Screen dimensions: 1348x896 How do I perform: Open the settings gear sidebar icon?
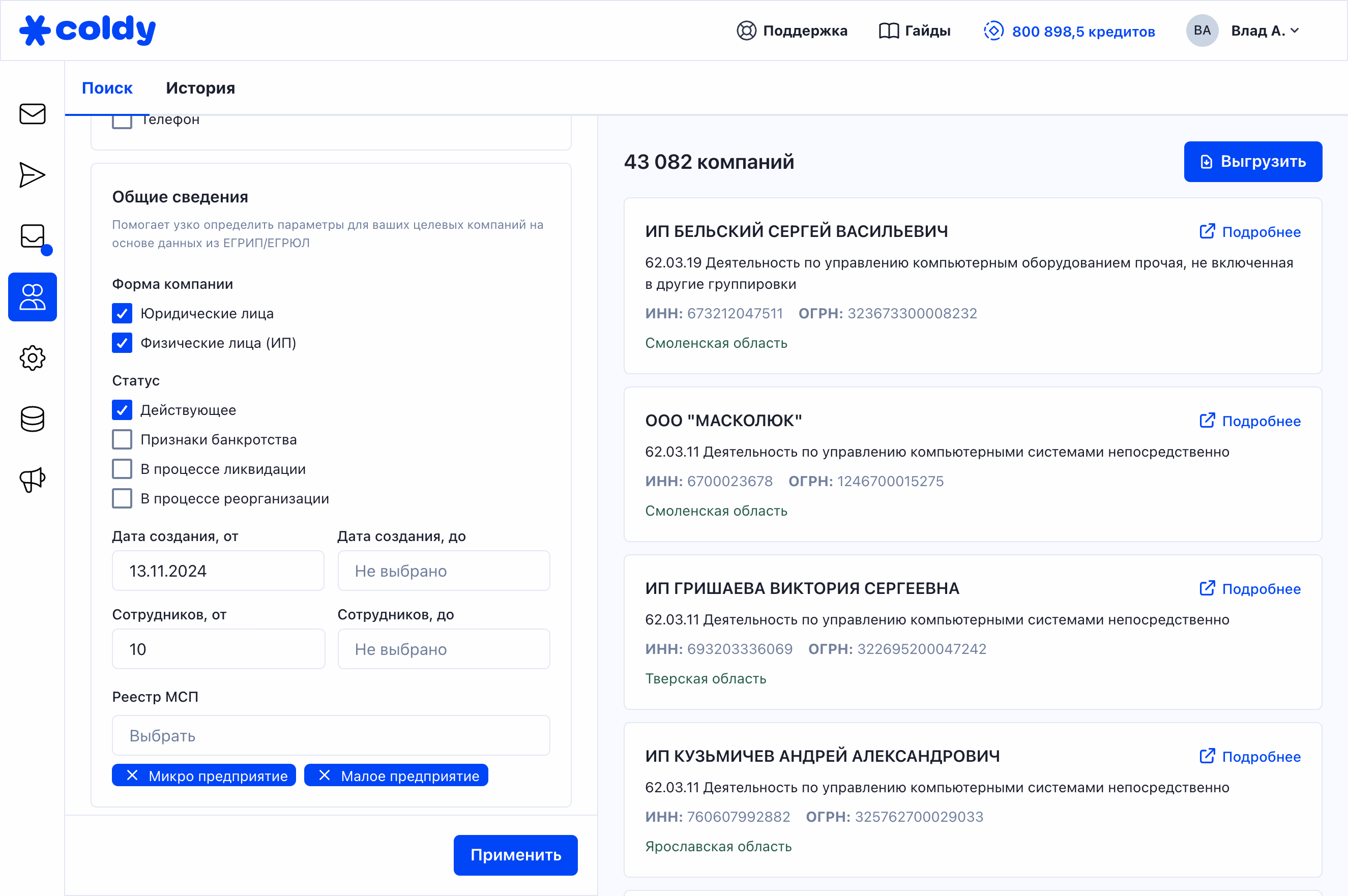pyautogui.click(x=32, y=359)
